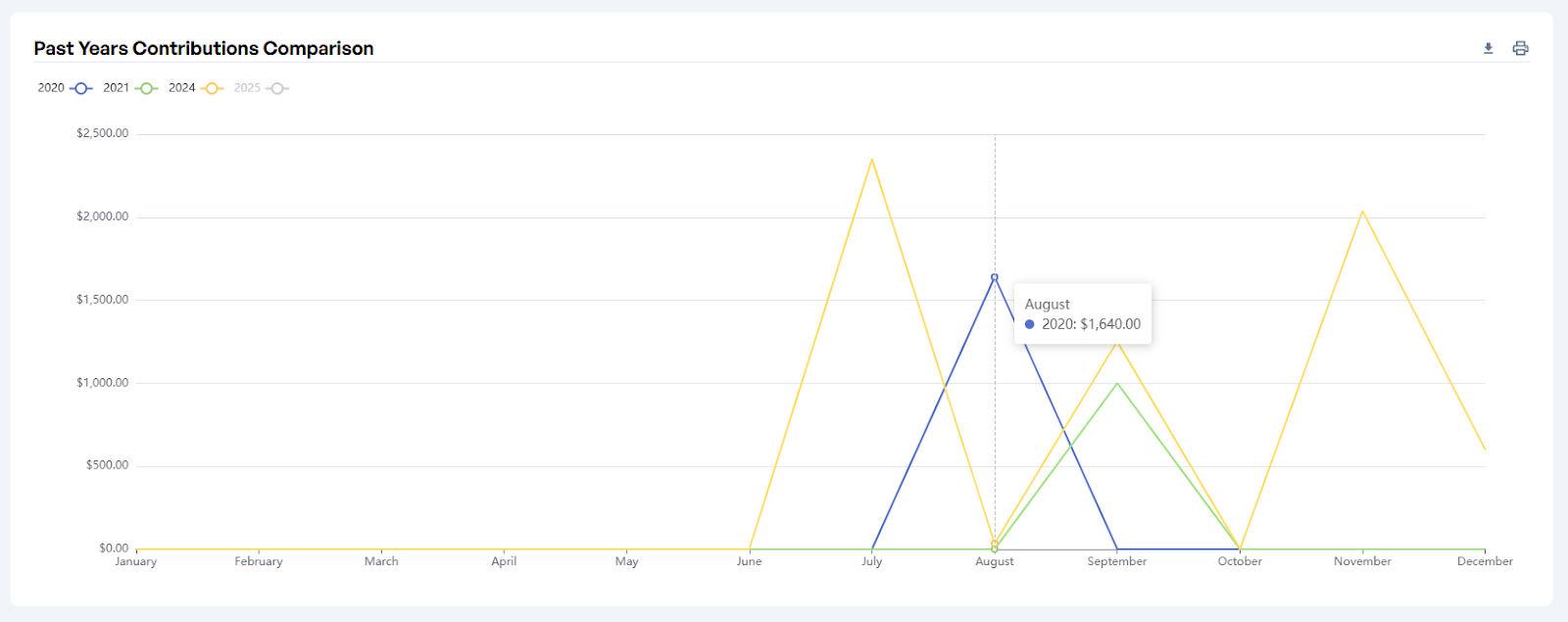
Task: Click the $2,500.00 y-axis label
Action: tap(102, 133)
